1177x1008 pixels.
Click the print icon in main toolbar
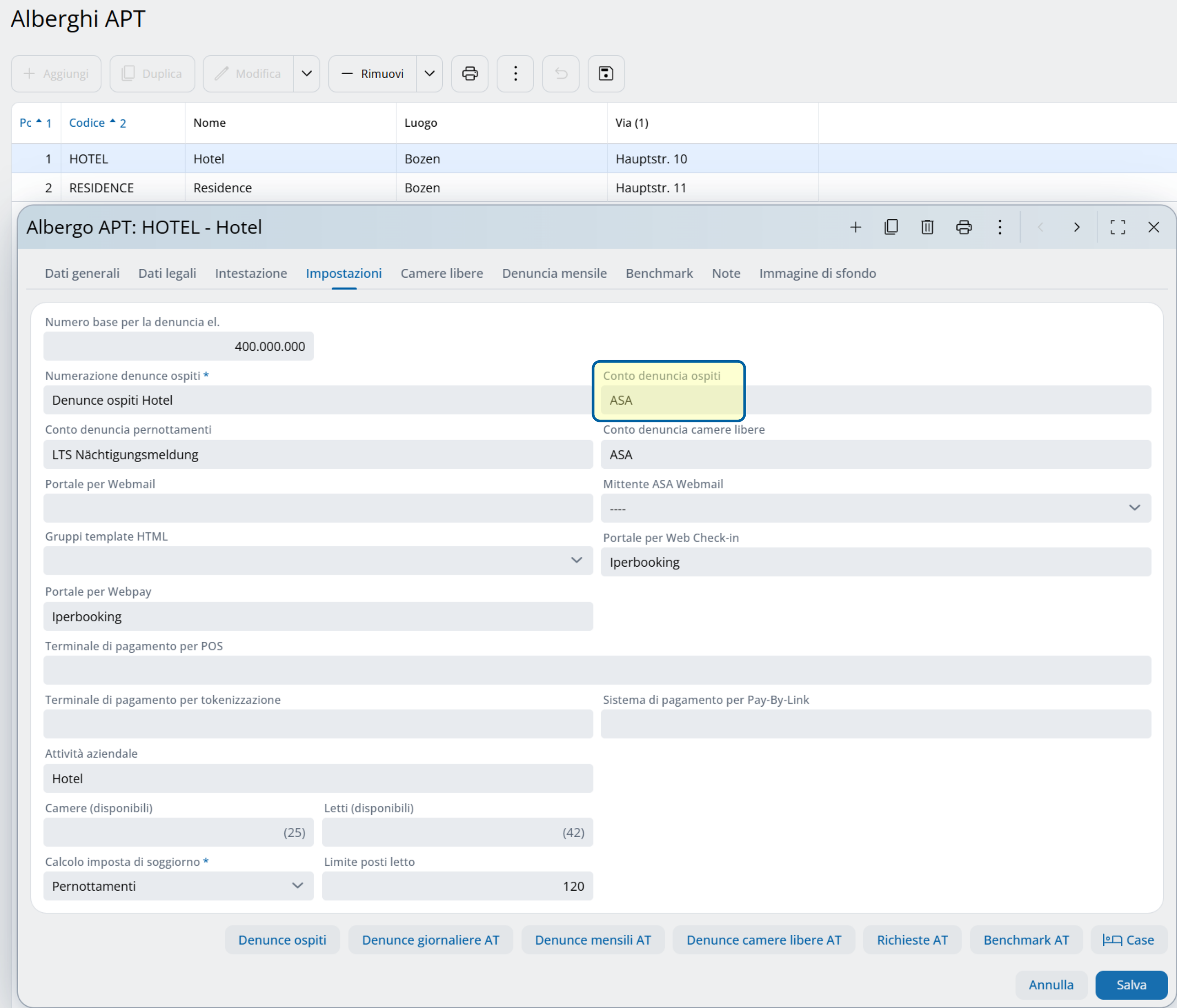coord(469,73)
